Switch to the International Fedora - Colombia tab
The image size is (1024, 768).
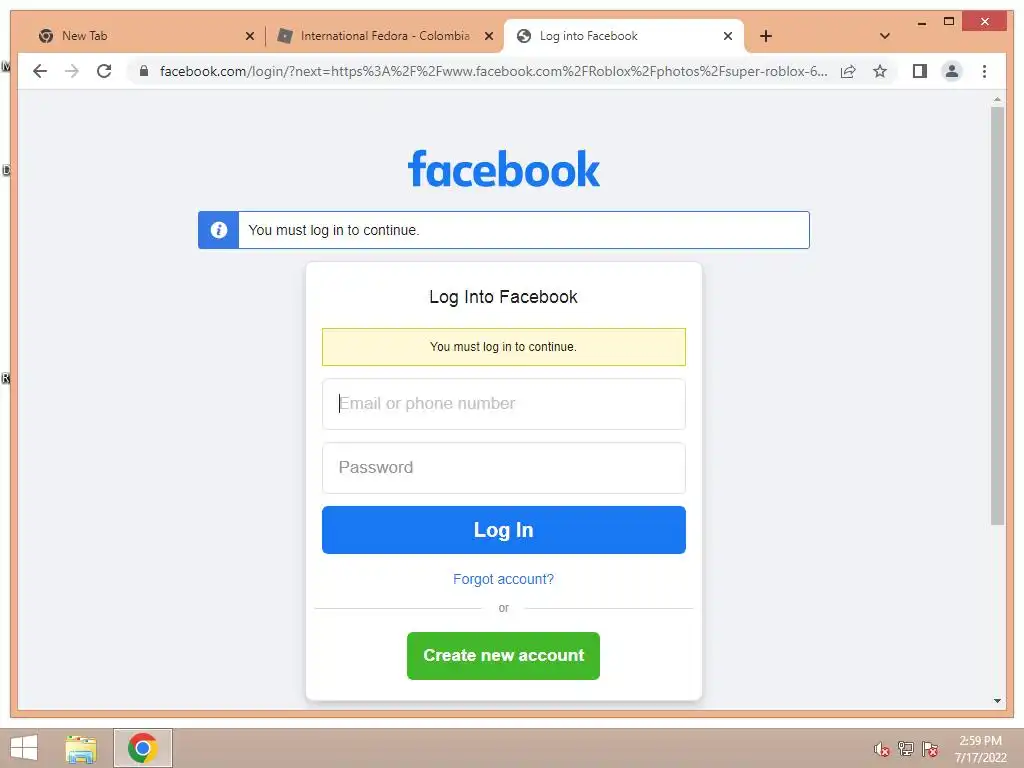[x=385, y=36]
